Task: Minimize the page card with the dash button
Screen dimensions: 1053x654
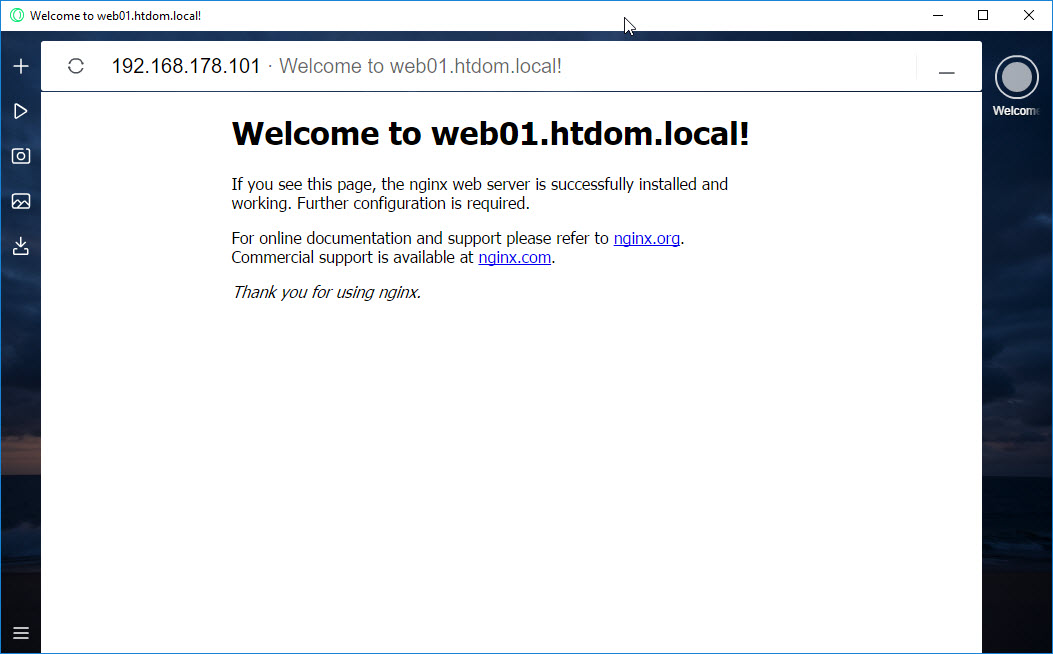Action: (947, 73)
